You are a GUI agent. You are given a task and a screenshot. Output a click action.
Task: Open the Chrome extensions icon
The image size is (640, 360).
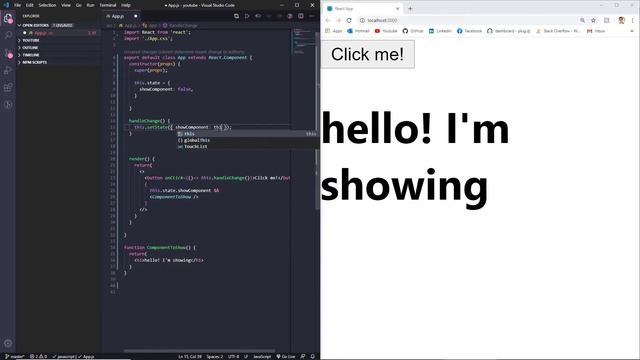point(607,20)
